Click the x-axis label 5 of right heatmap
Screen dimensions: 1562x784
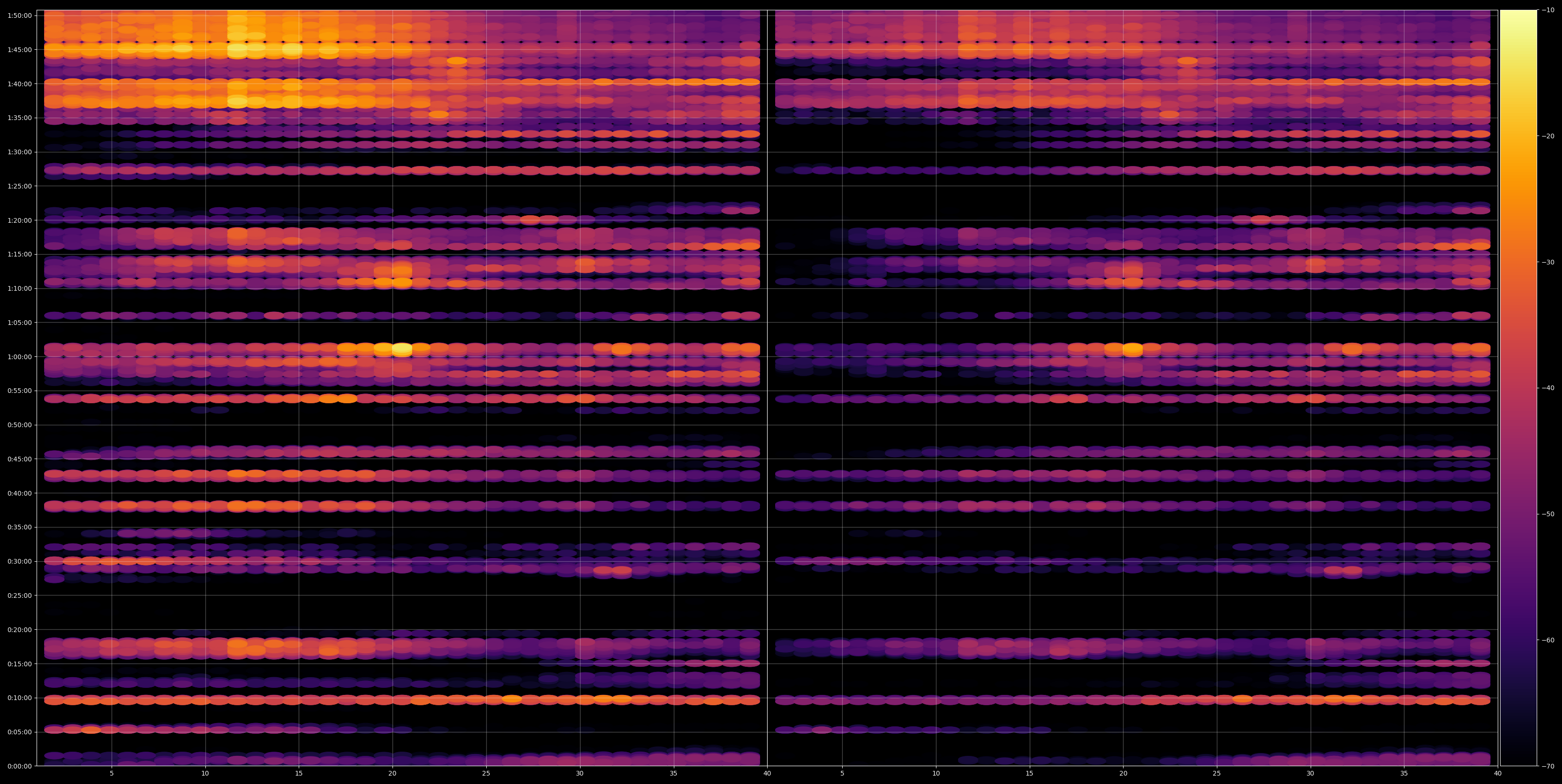[x=842, y=774]
